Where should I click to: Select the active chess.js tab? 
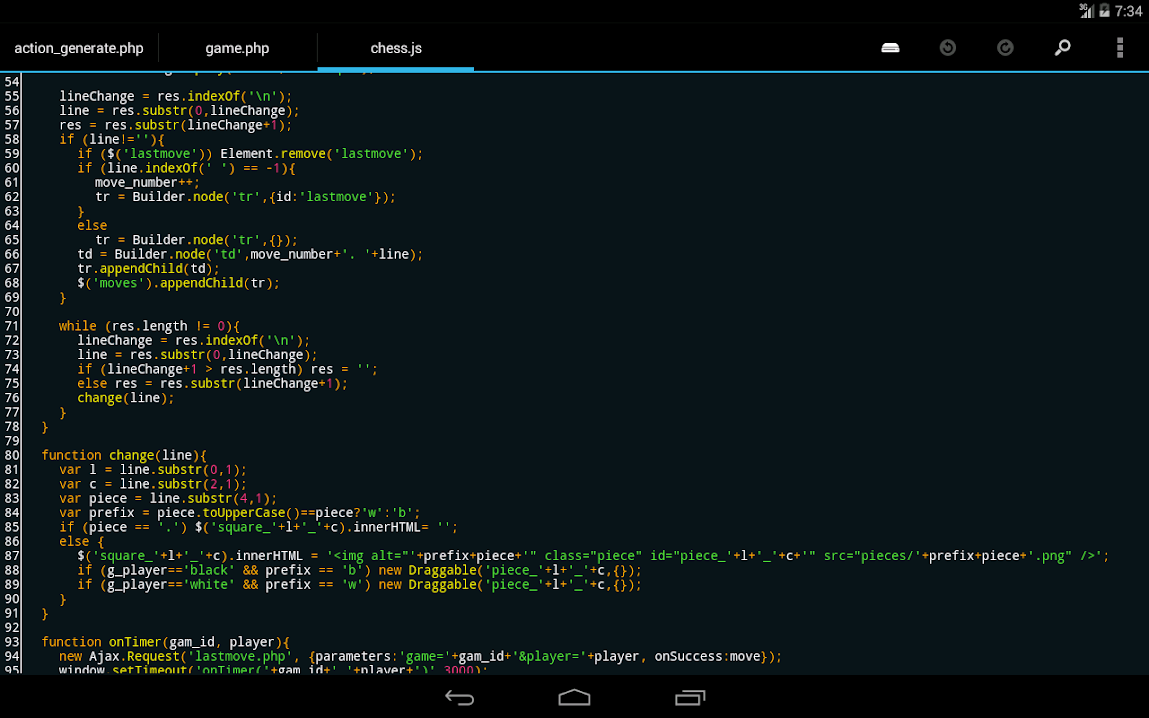coord(394,47)
